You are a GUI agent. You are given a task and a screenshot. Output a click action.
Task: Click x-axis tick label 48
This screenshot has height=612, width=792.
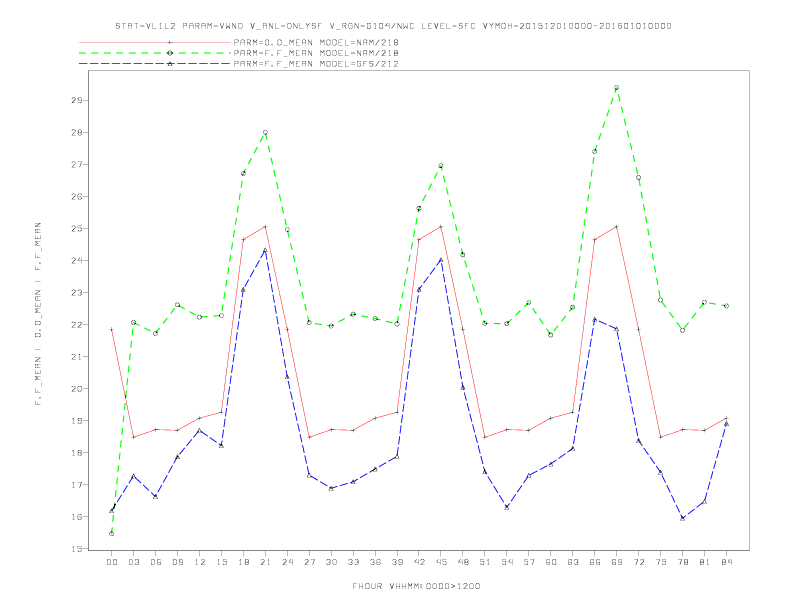click(463, 562)
